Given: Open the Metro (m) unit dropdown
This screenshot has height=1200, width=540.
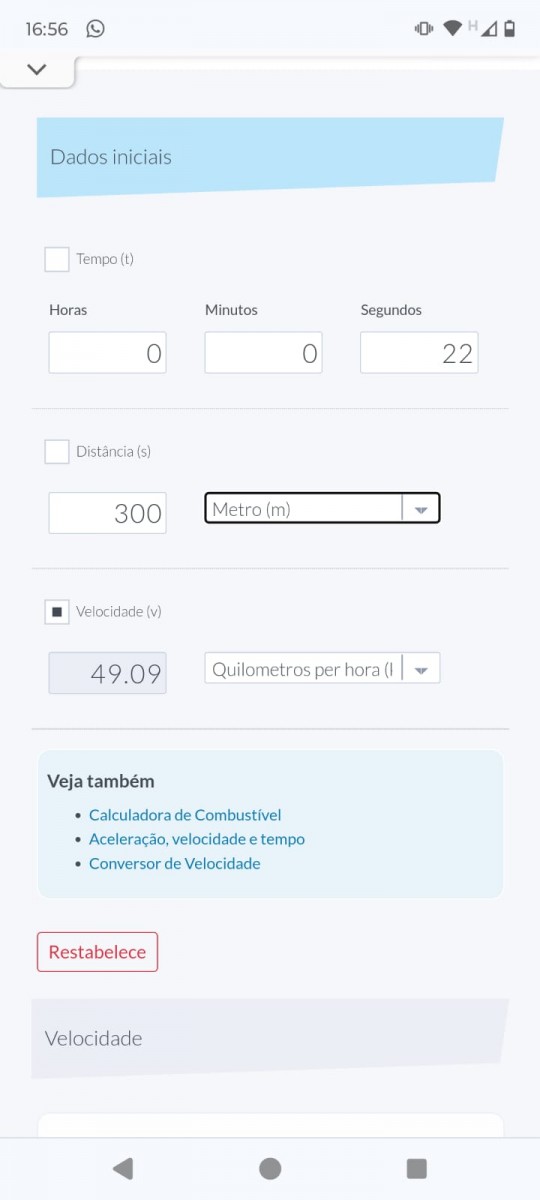Looking at the screenshot, I should (x=322, y=508).
